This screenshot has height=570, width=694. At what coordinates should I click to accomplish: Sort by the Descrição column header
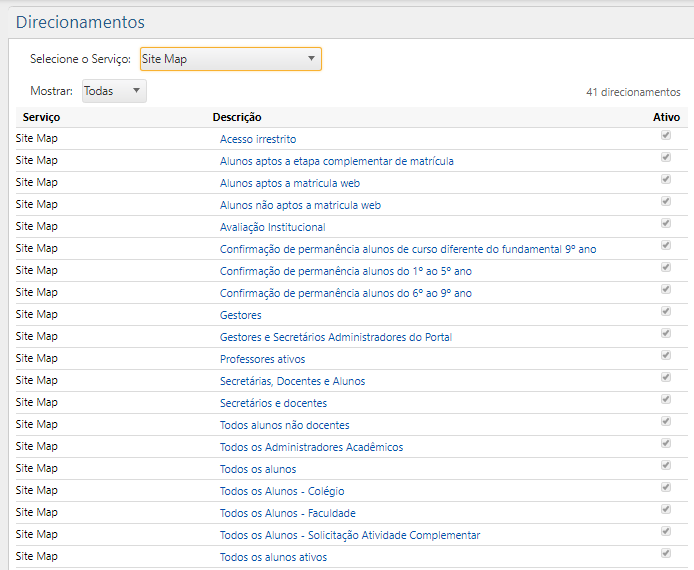(237, 117)
